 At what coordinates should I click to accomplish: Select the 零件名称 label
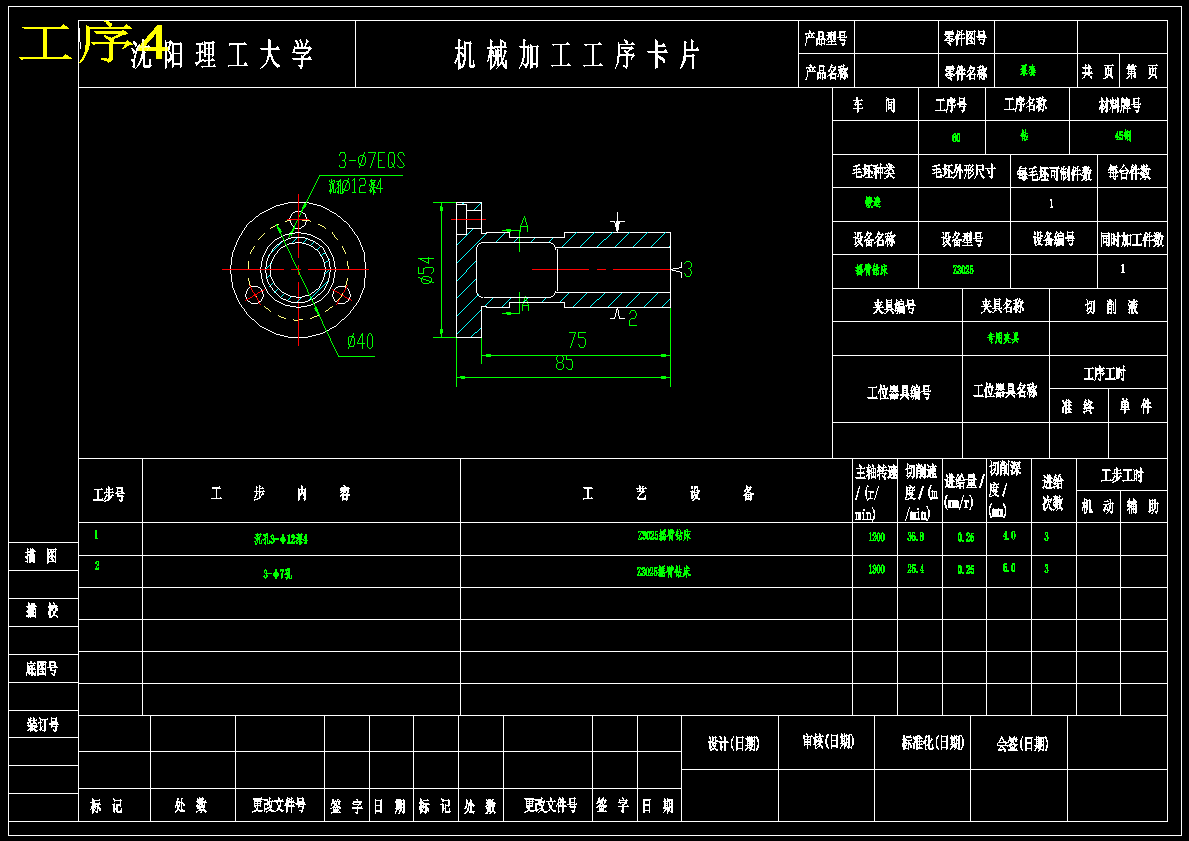965,73
